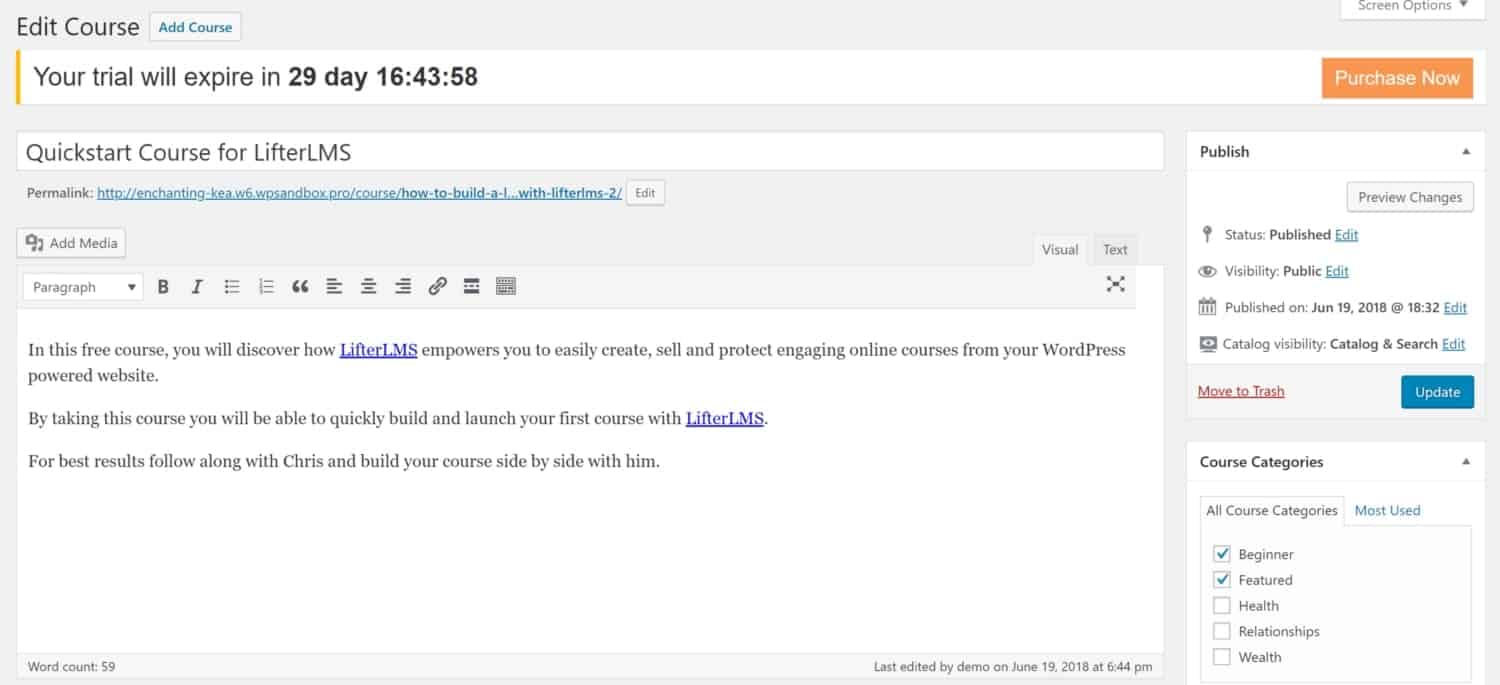
Task: Apply blockquote formatting
Action: click(300, 287)
